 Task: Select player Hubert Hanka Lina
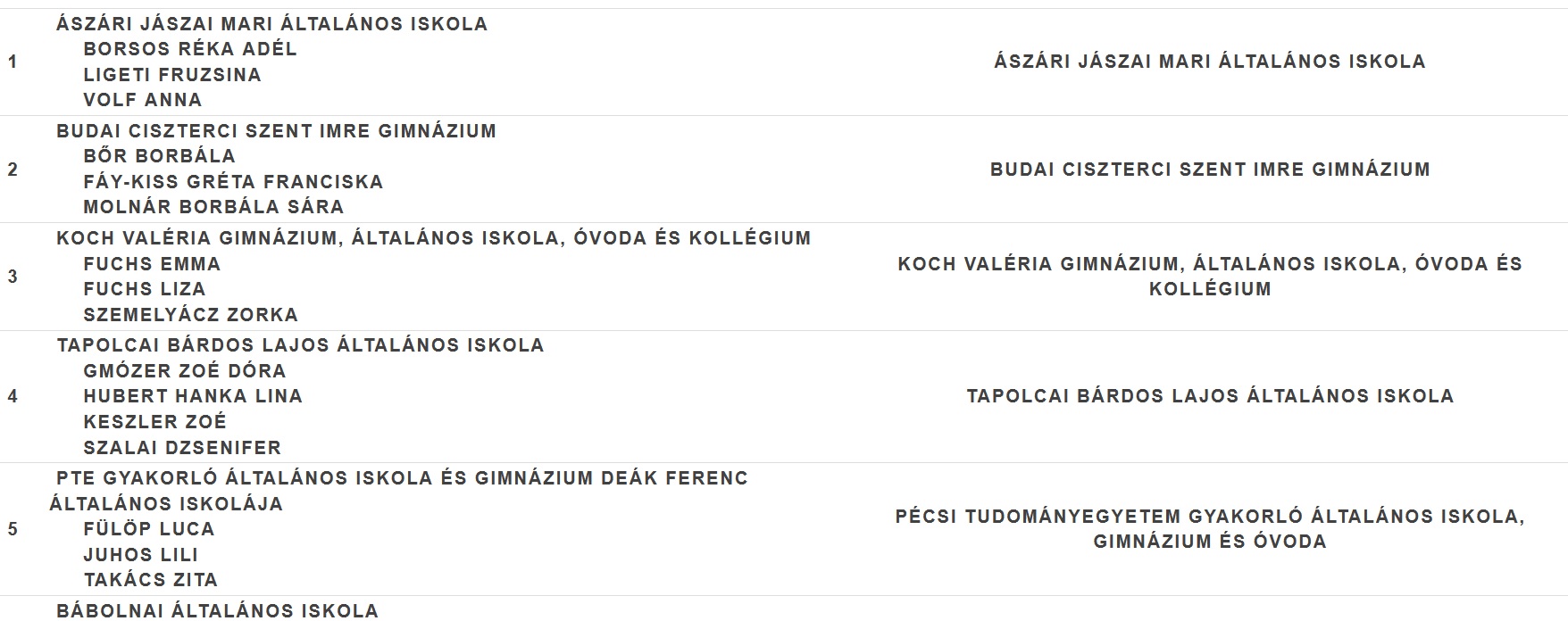(194, 396)
